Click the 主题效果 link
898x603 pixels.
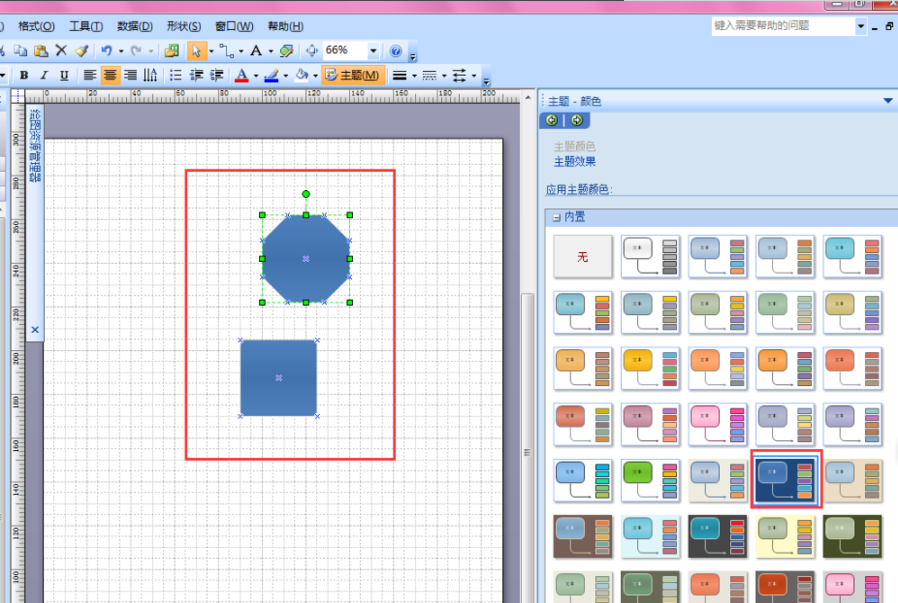click(x=574, y=162)
